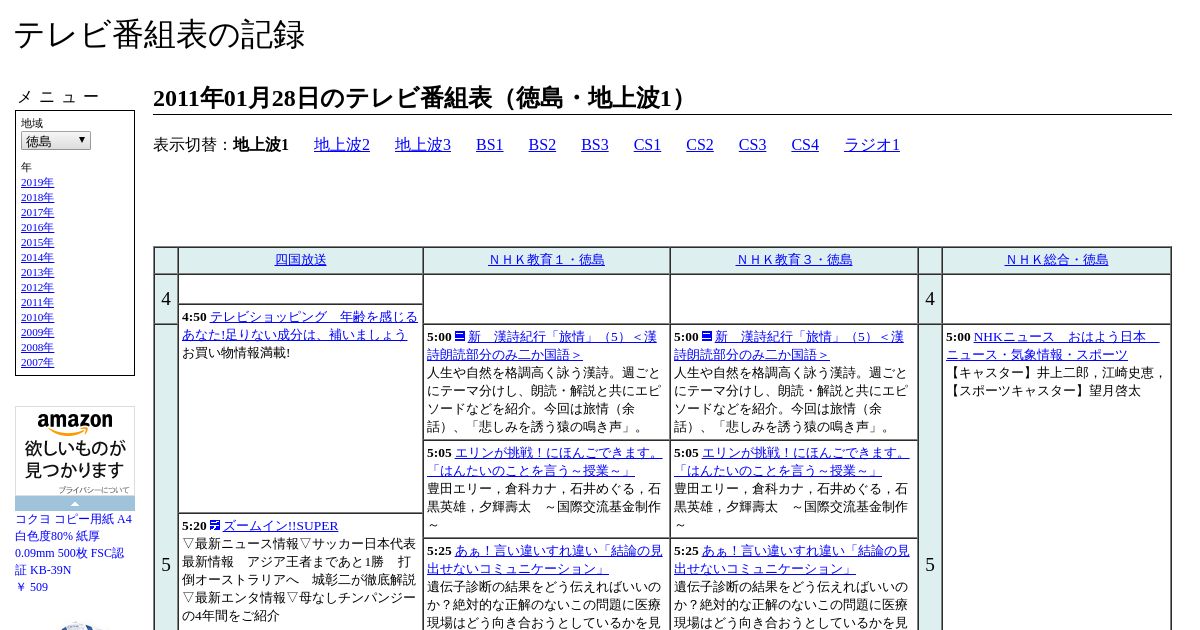Image resolution: width=1200 pixels, height=630 pixels.
Task: Open the ＮＨＫ総合・徳島 channel link
Action: (x=1057, y=260)
